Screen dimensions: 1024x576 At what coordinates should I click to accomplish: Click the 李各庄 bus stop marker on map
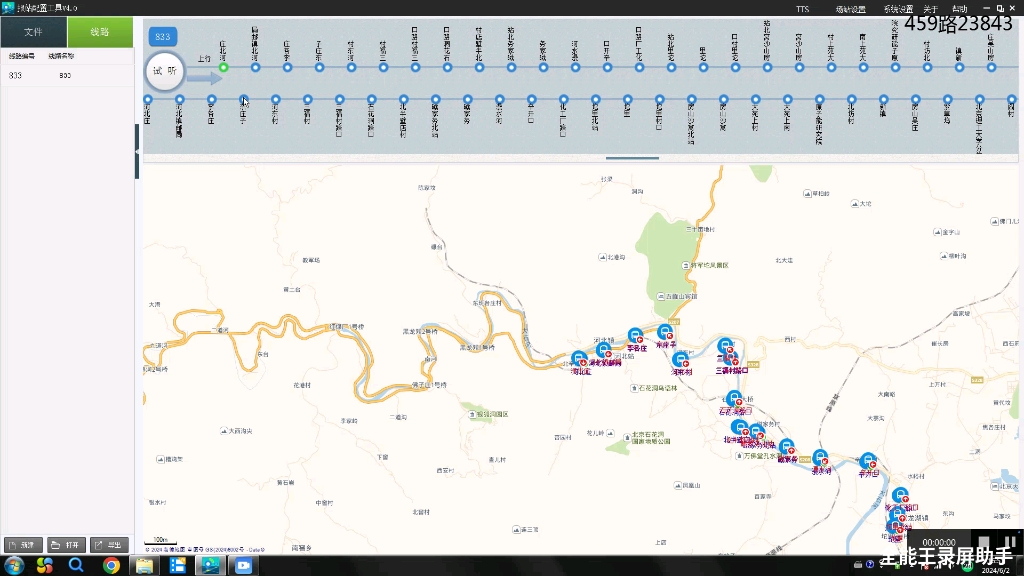click(x=635, y=336)
